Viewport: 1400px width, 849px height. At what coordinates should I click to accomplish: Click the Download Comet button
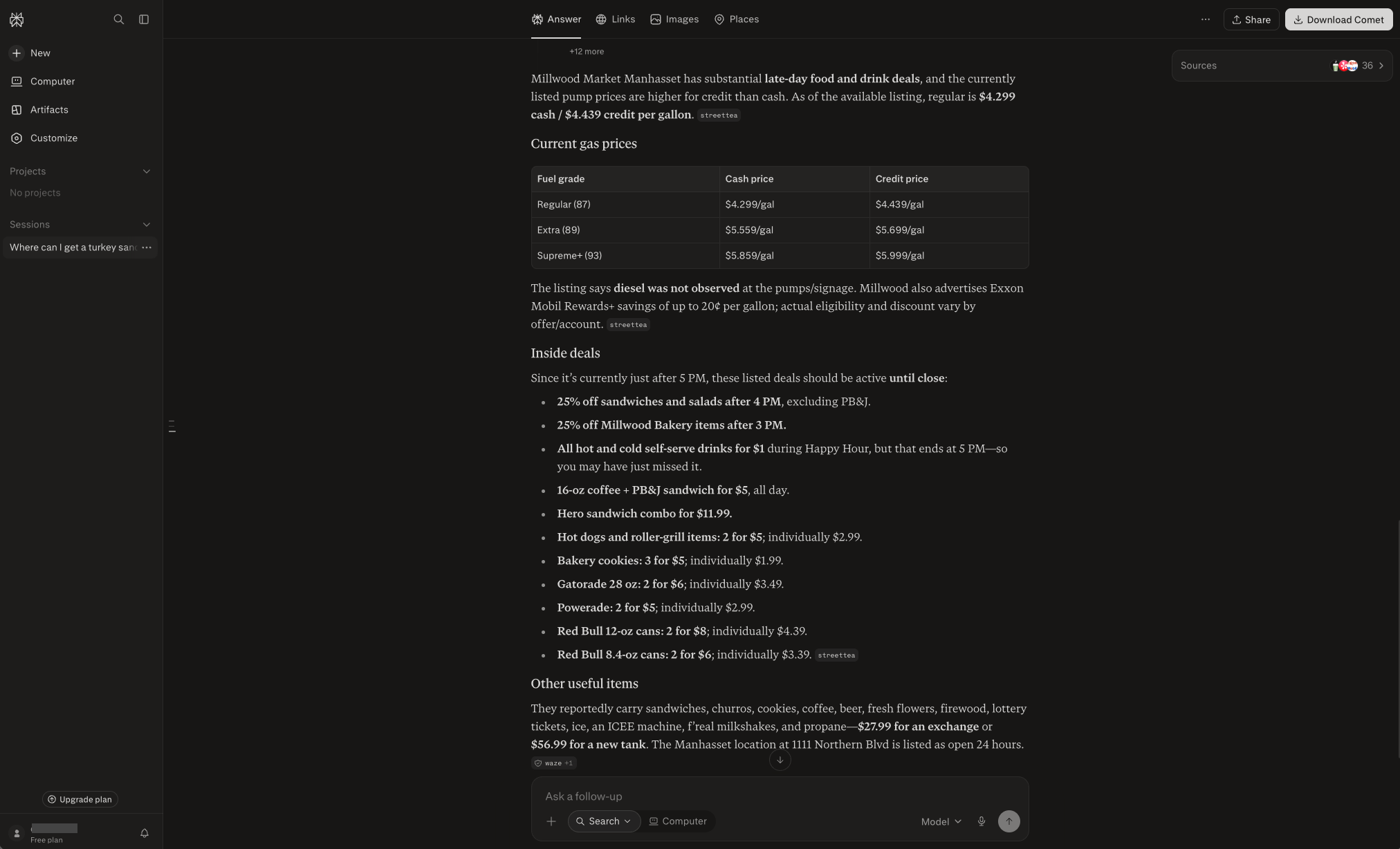click(1338, 19)
